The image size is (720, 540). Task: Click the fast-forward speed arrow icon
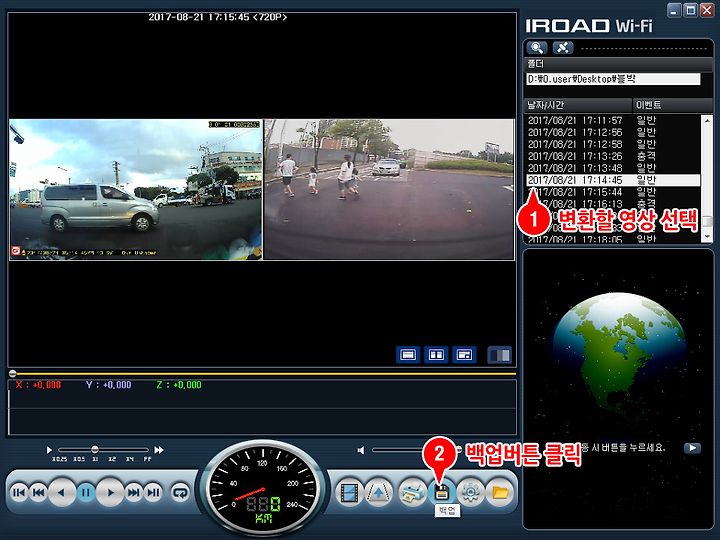pos(159,450)
